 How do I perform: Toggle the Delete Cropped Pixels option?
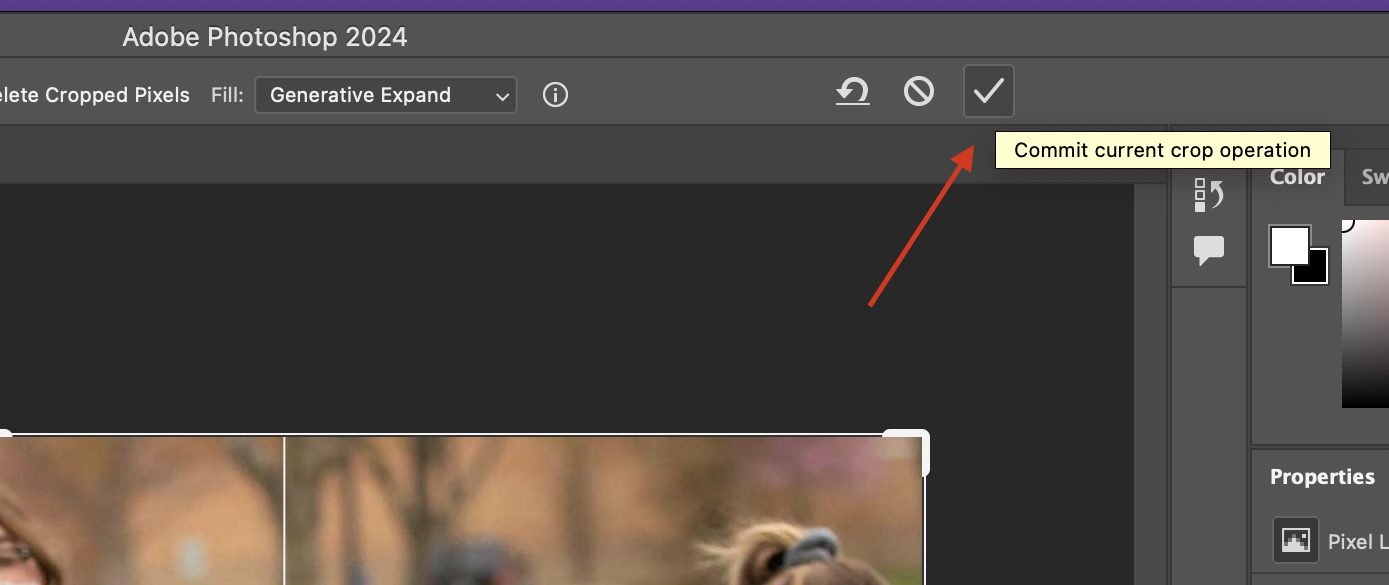tap(95, 95)
